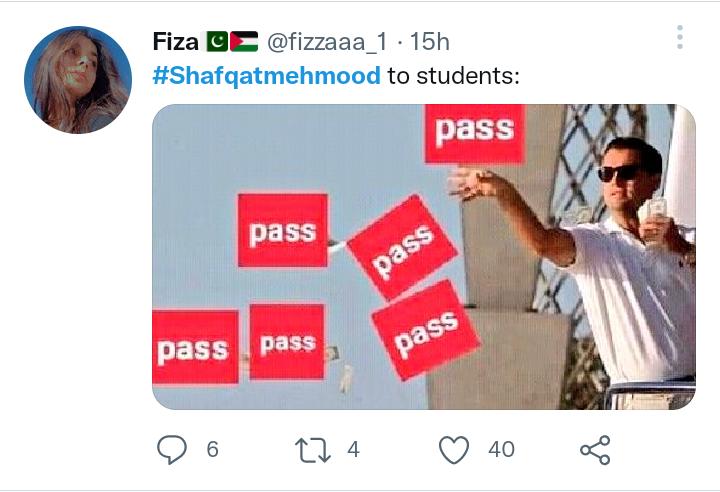Click the topmost red pass label in image

[474, 133]
